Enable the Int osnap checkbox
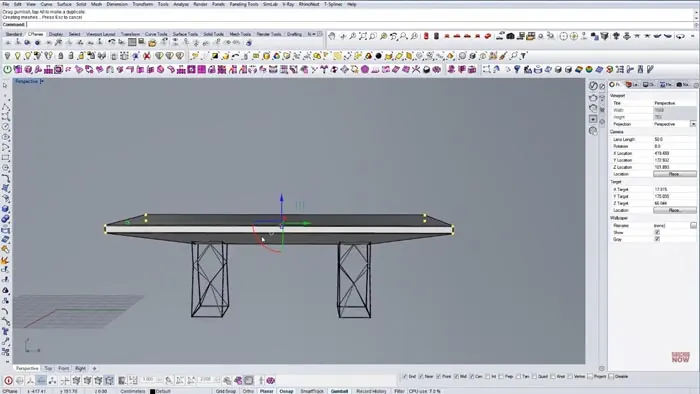The image size is (700, 394). (488, 377)
